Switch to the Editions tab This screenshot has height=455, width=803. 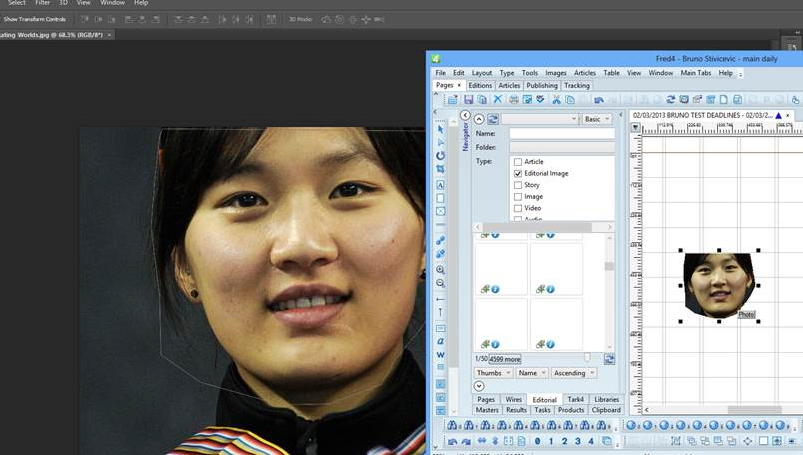pyautogui.click(x=480, y=86)
